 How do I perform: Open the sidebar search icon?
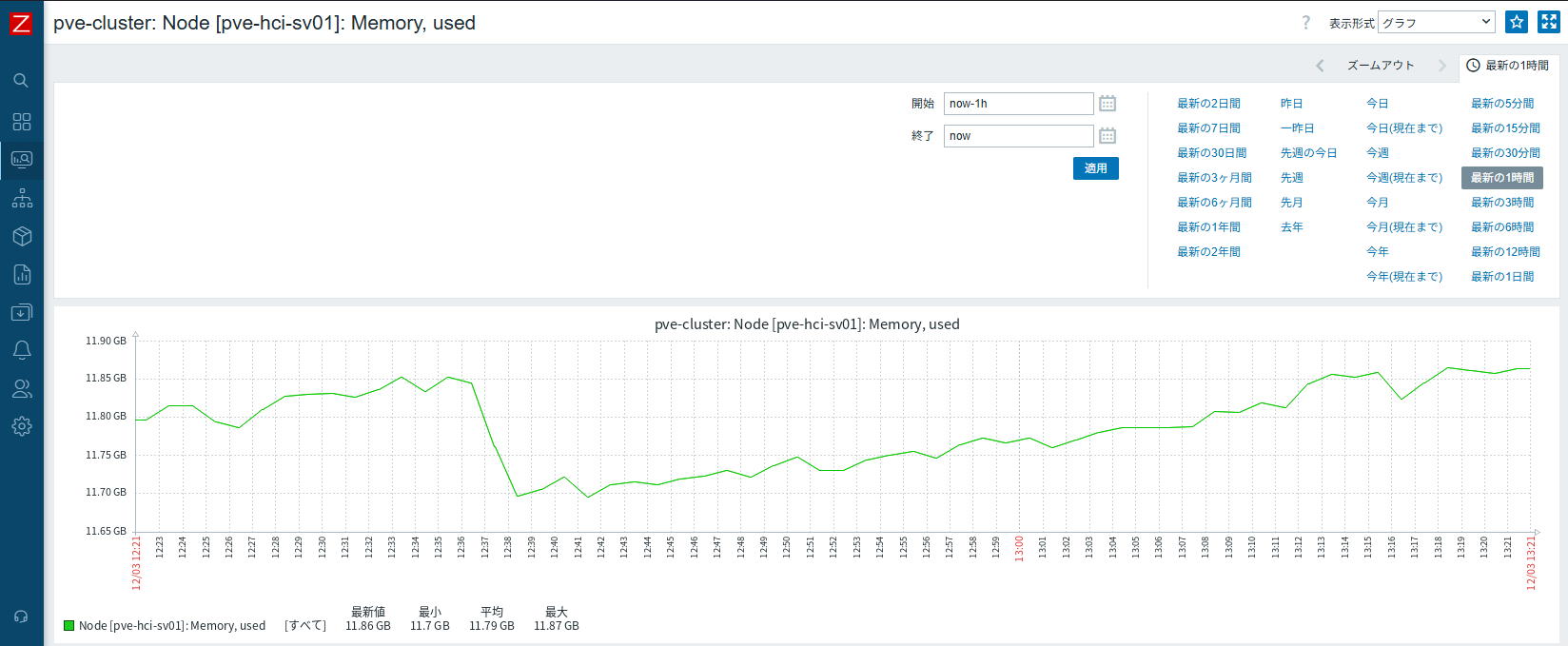[21, 81]
